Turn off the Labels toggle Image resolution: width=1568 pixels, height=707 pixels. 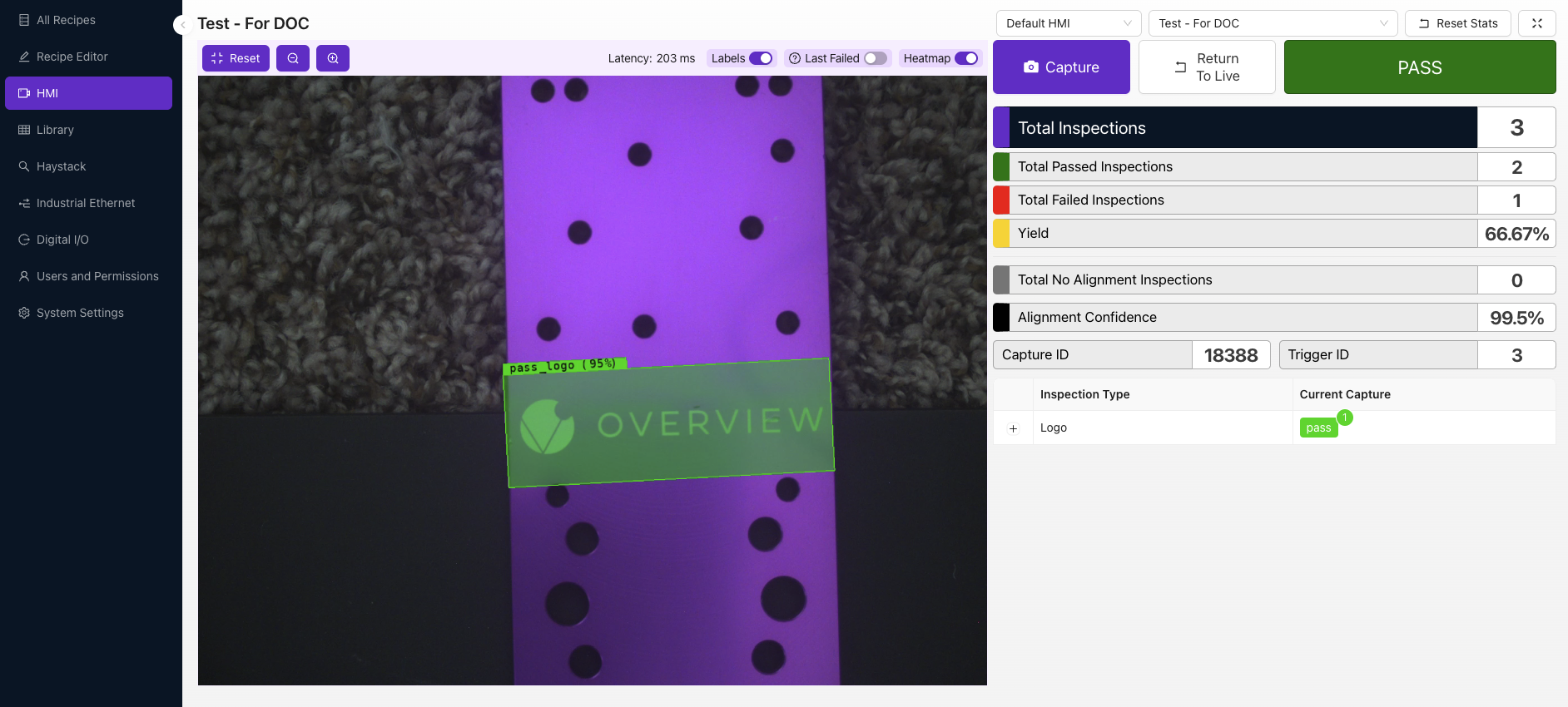click(x=760, y=58)
